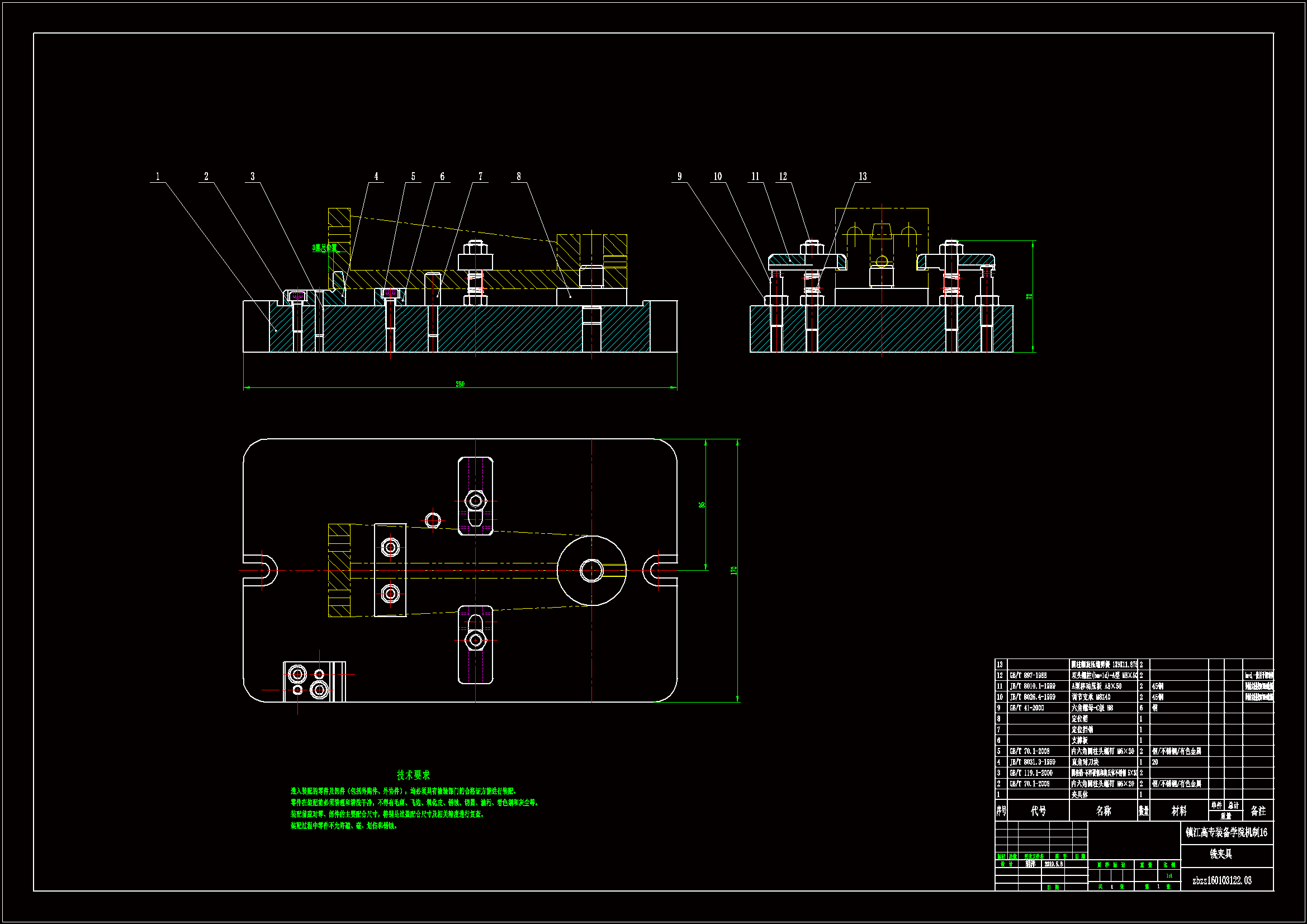Click the 材料 column header
Viewport: 1307px width, 924px height.
click(x=1179, y=811)
